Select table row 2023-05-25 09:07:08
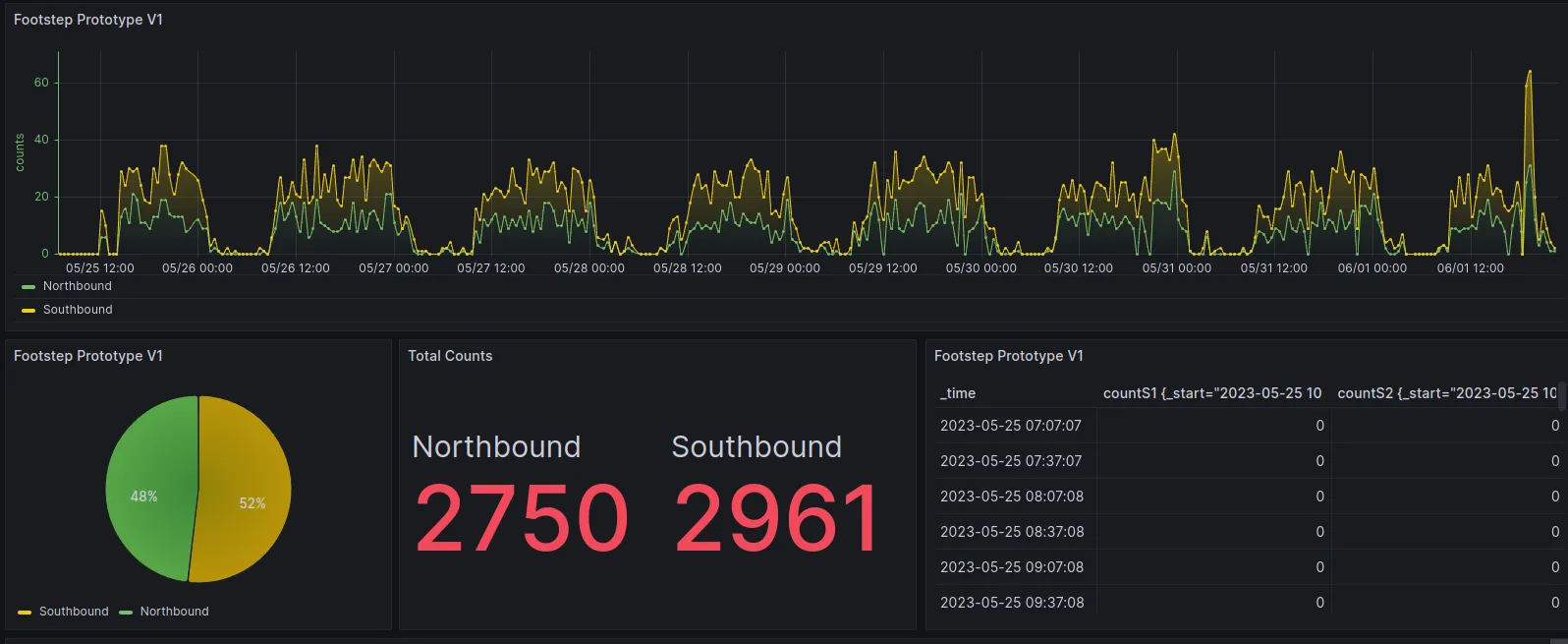 tap(1248, 567)
